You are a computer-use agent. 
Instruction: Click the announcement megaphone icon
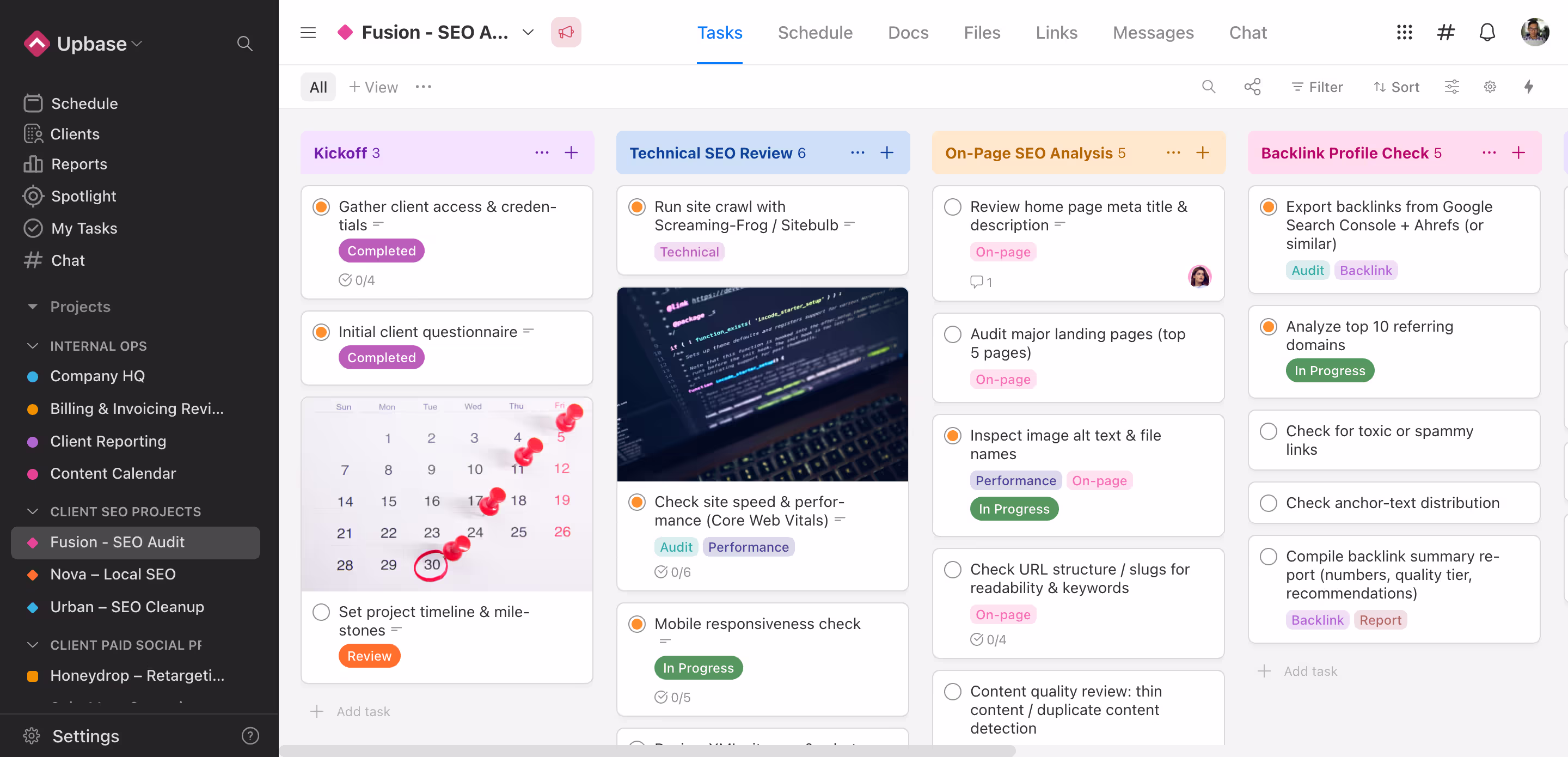point(566,32)
